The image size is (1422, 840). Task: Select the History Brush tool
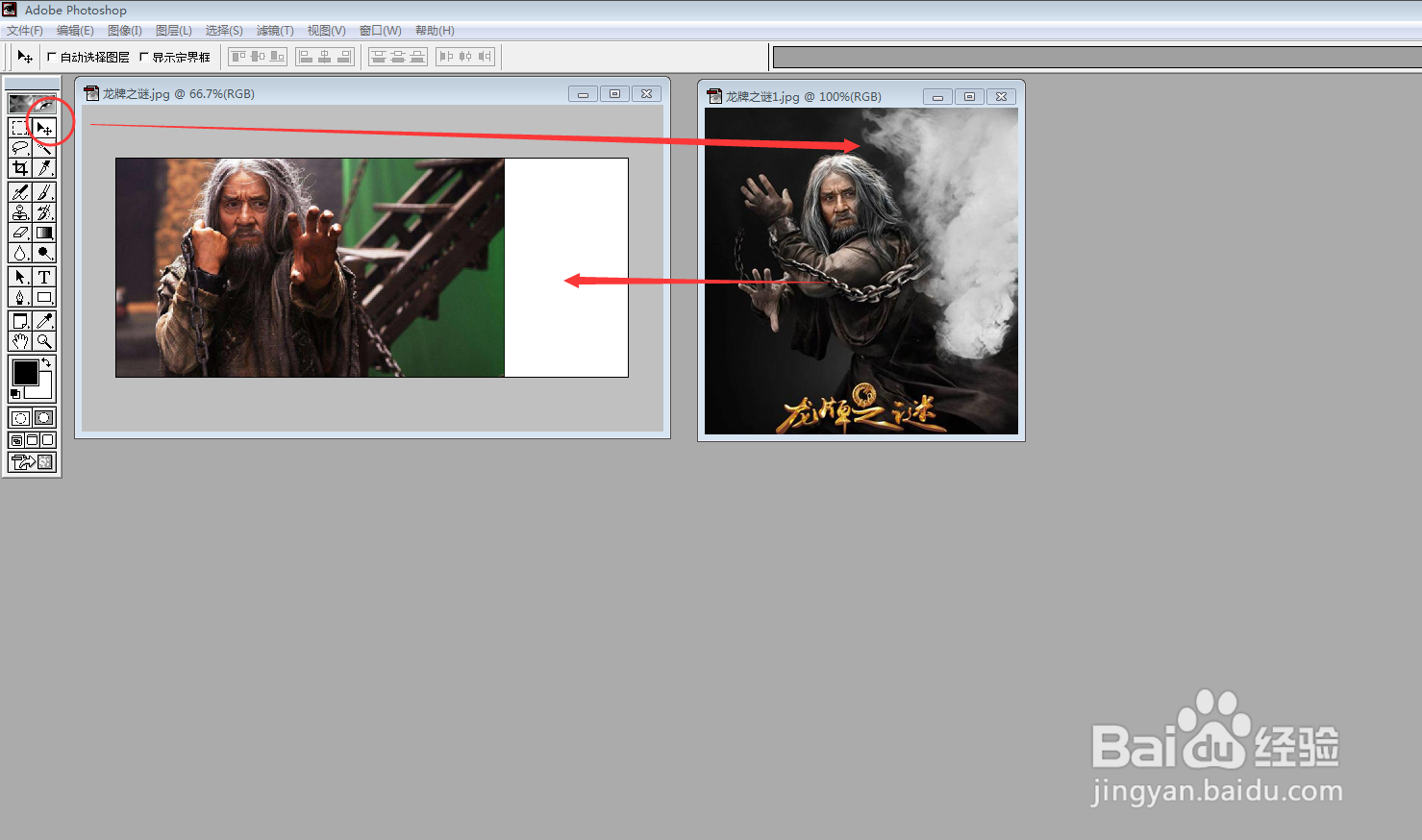pos(44,212)
